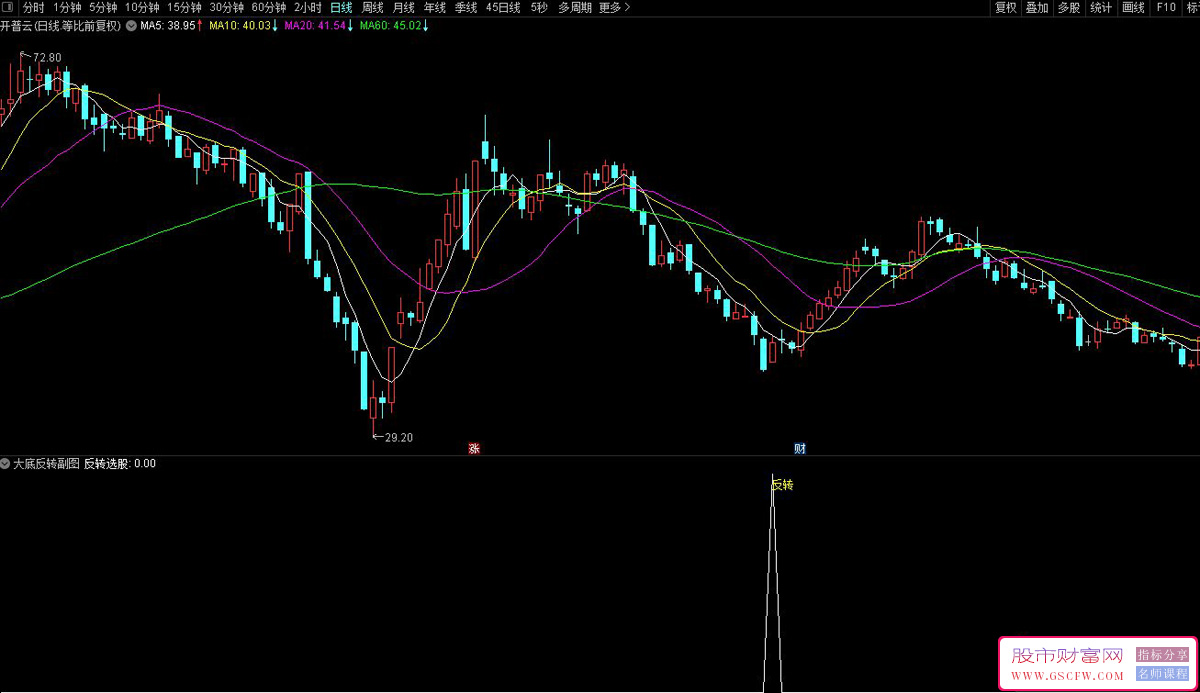1200x693 pixels.
Task: Expand the 大底反转副图 sub-chart dropdown
Action: point(6,463)
